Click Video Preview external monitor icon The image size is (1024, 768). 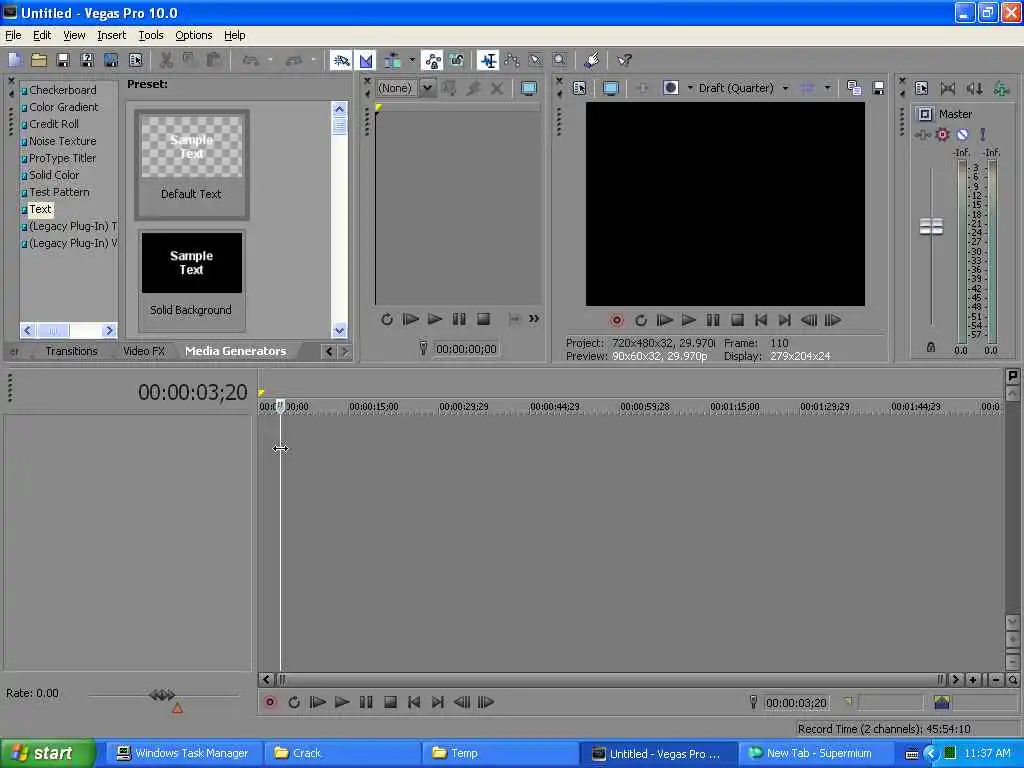click(611, 88)
